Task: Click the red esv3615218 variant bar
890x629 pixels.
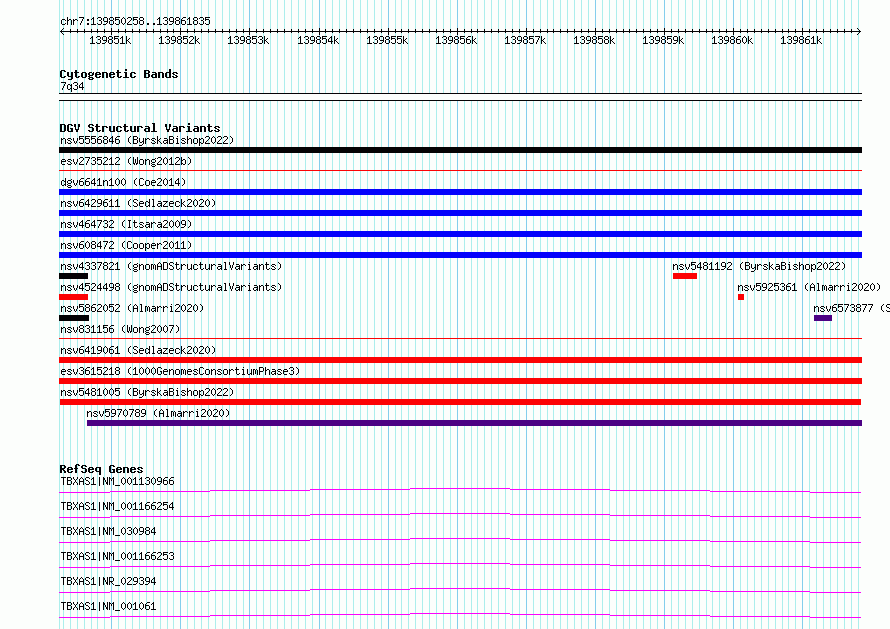Action: point(460,381)
